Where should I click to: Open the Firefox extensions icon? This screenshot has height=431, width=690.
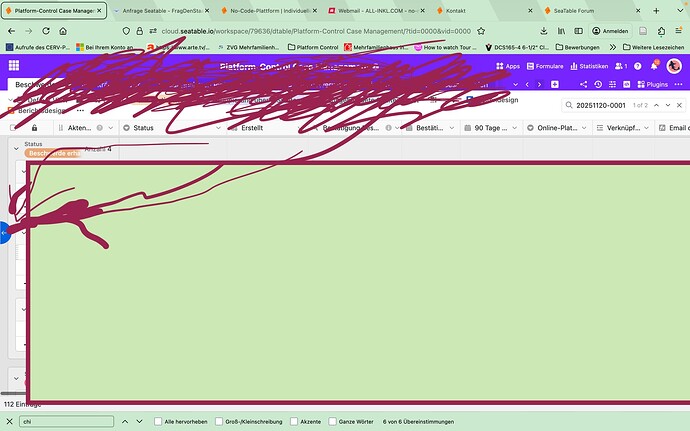661,31
